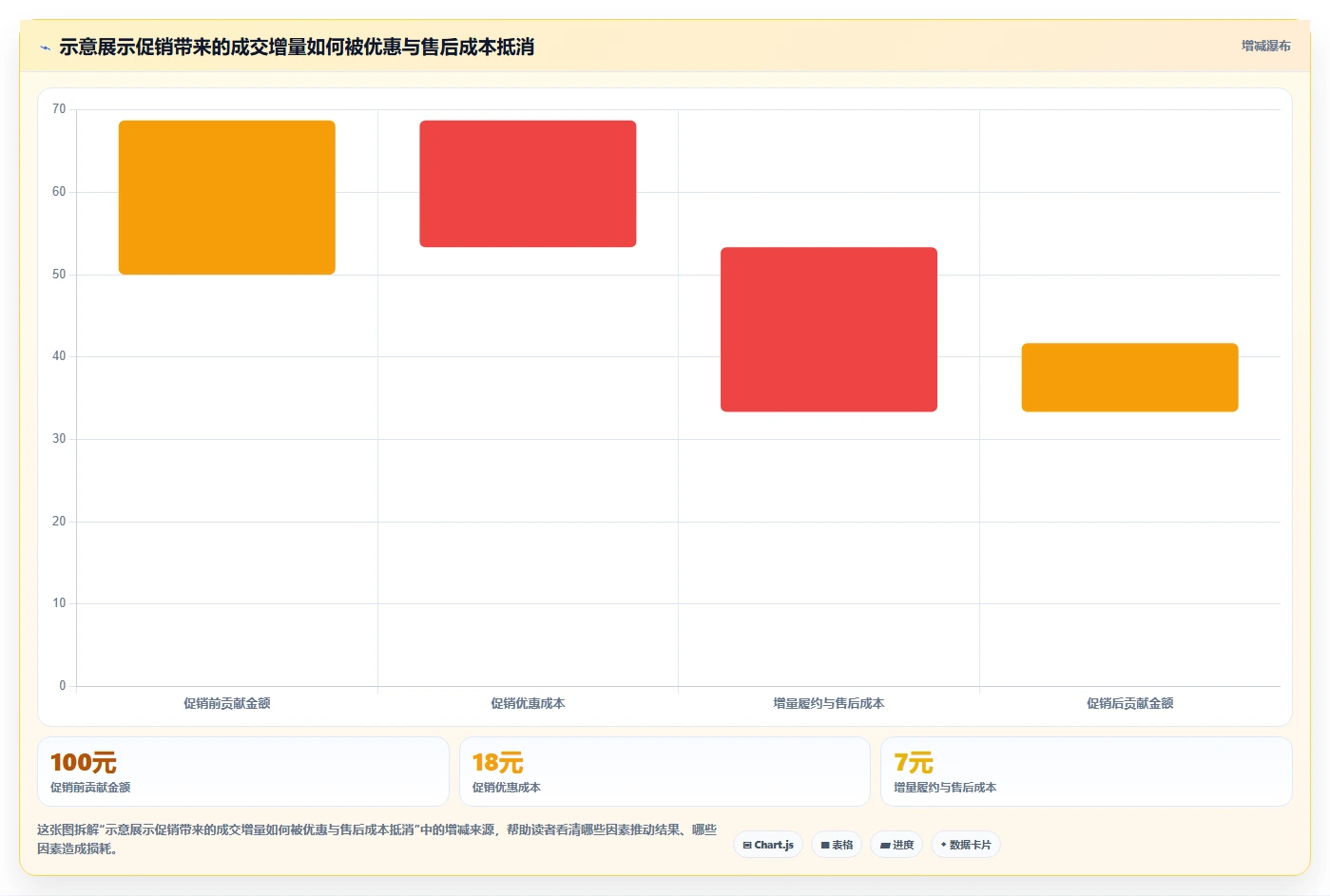Click the y-axis value 0
Viewport: 1330px width, 896px height.
click(63, 686)
